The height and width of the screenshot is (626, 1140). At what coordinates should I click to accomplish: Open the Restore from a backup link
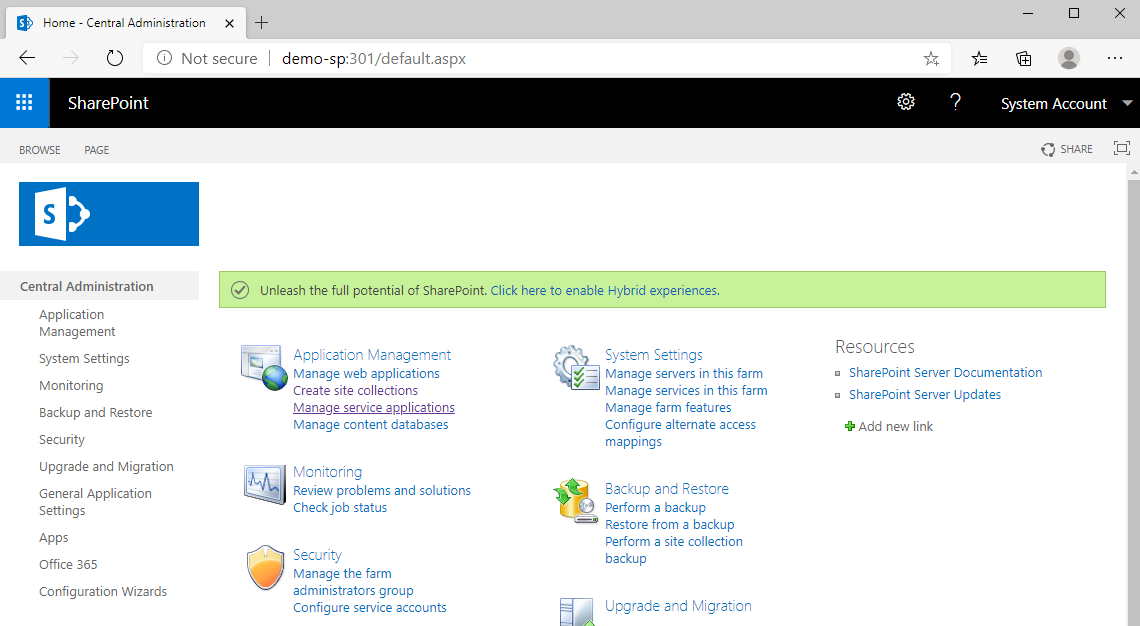click(670, 524)
